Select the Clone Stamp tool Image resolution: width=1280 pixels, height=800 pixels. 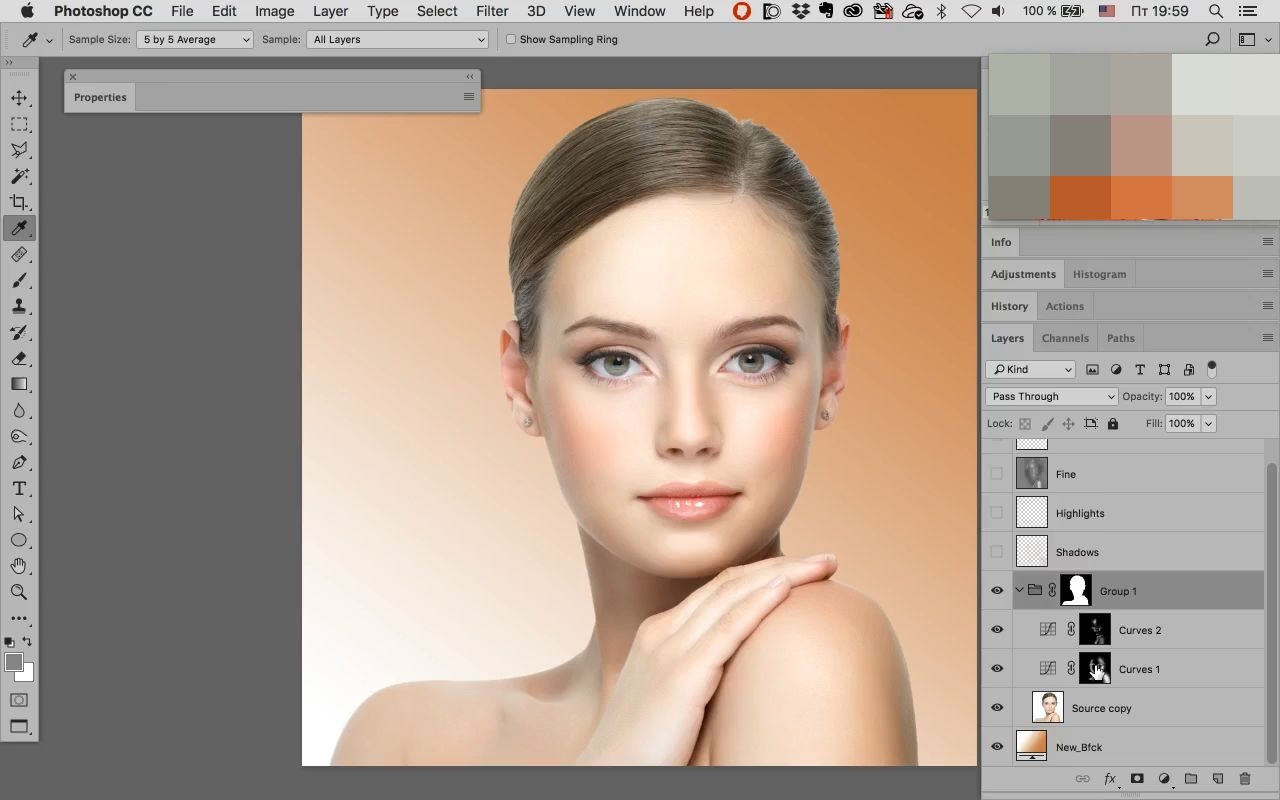[x=19, y=307]
